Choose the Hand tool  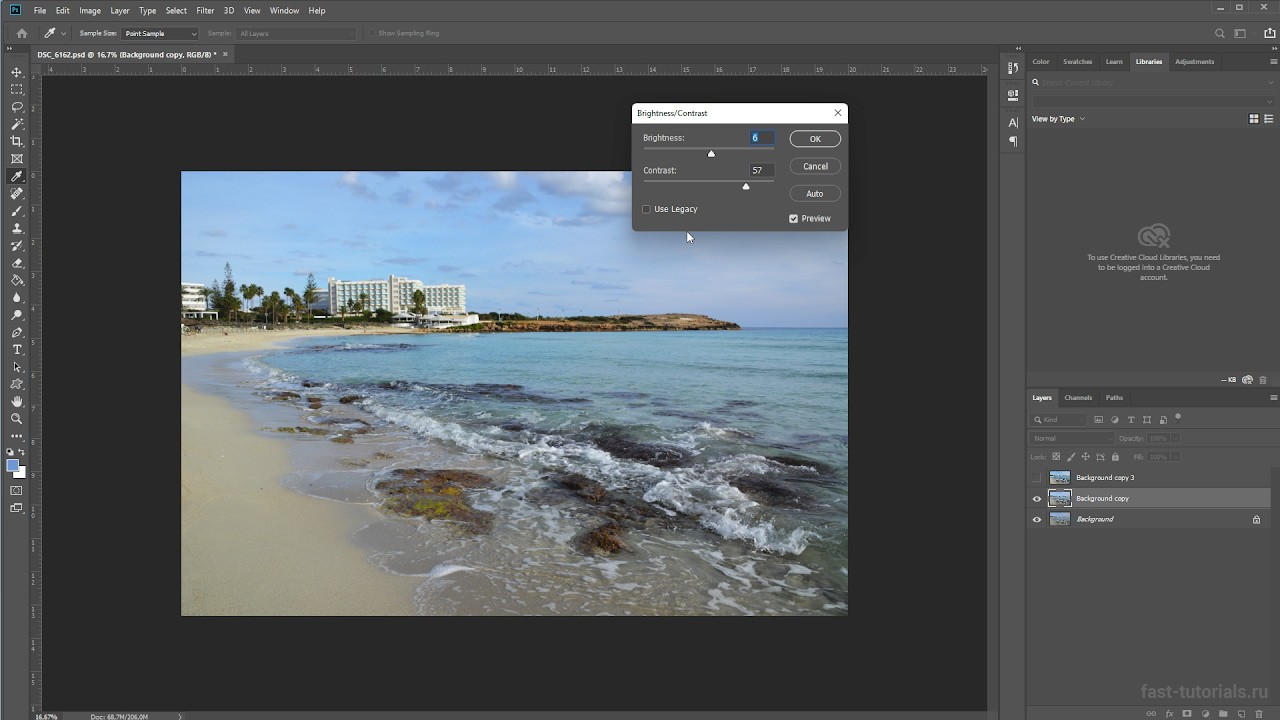pyautogui.click(x=17, y=401)
